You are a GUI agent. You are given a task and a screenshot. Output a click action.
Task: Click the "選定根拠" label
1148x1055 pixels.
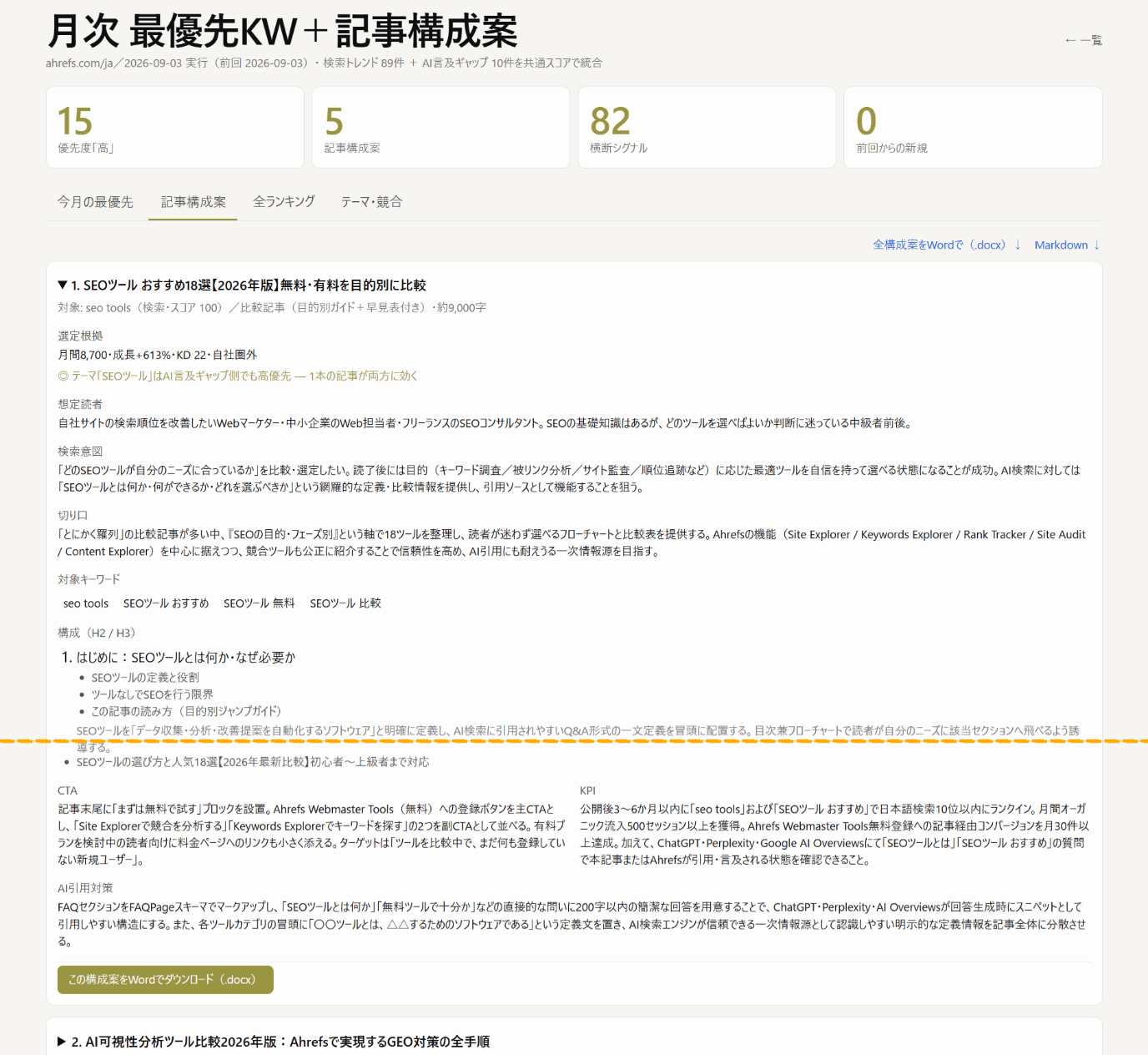(80, 336)
